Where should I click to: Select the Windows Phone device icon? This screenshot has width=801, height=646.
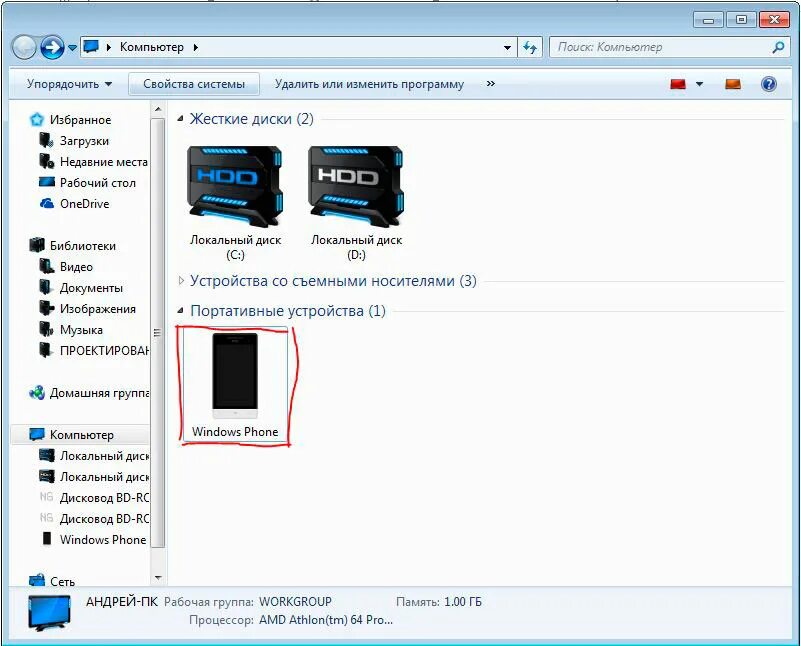coord(235,376)
